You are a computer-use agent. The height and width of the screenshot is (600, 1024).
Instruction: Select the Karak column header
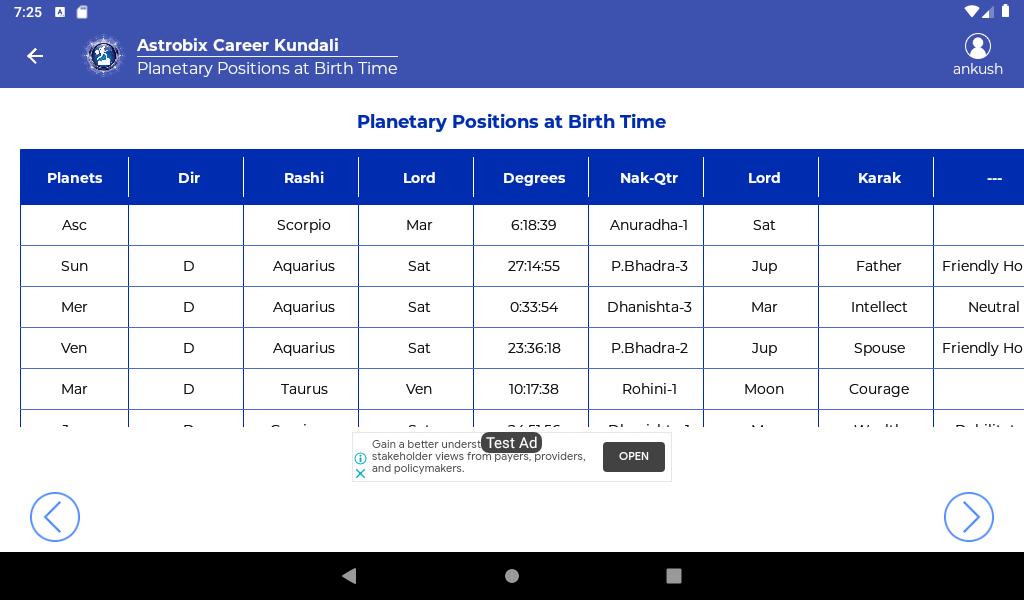879,178
